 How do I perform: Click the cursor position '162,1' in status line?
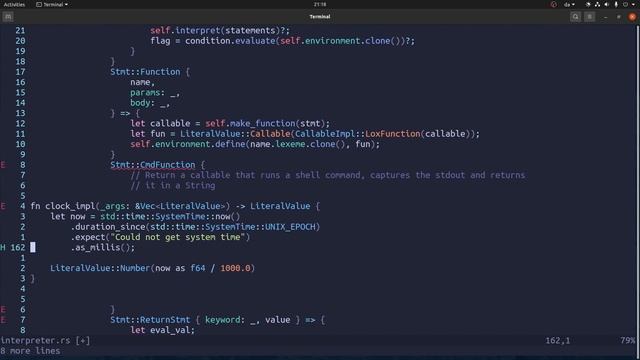(x=558, y=340)
